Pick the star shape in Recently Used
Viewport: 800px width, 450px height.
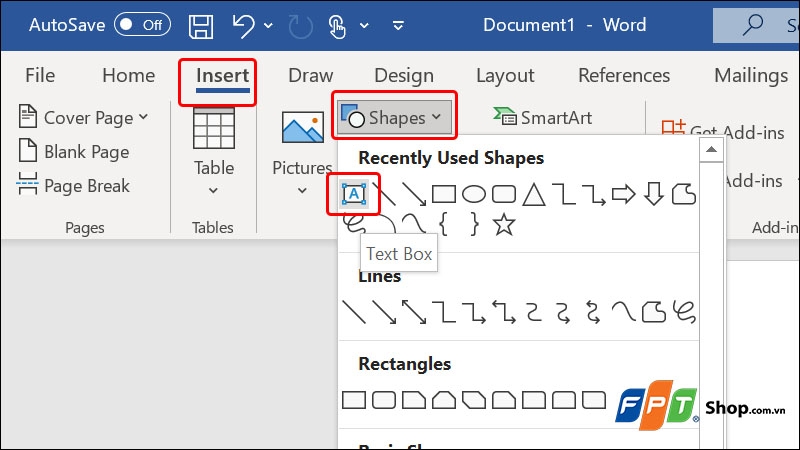(x=503, y=225)
